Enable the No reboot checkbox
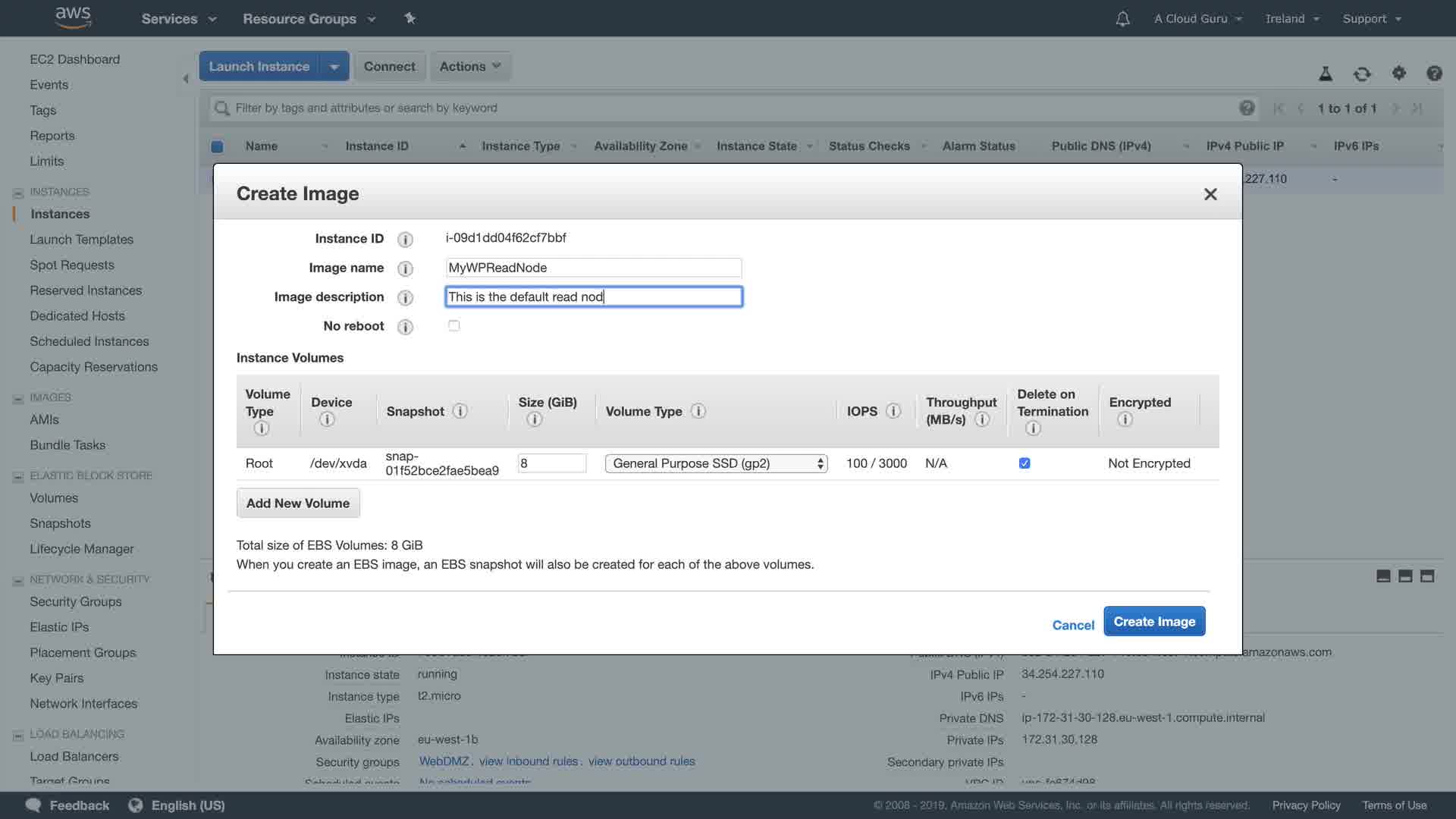 [x=453, y=325]
